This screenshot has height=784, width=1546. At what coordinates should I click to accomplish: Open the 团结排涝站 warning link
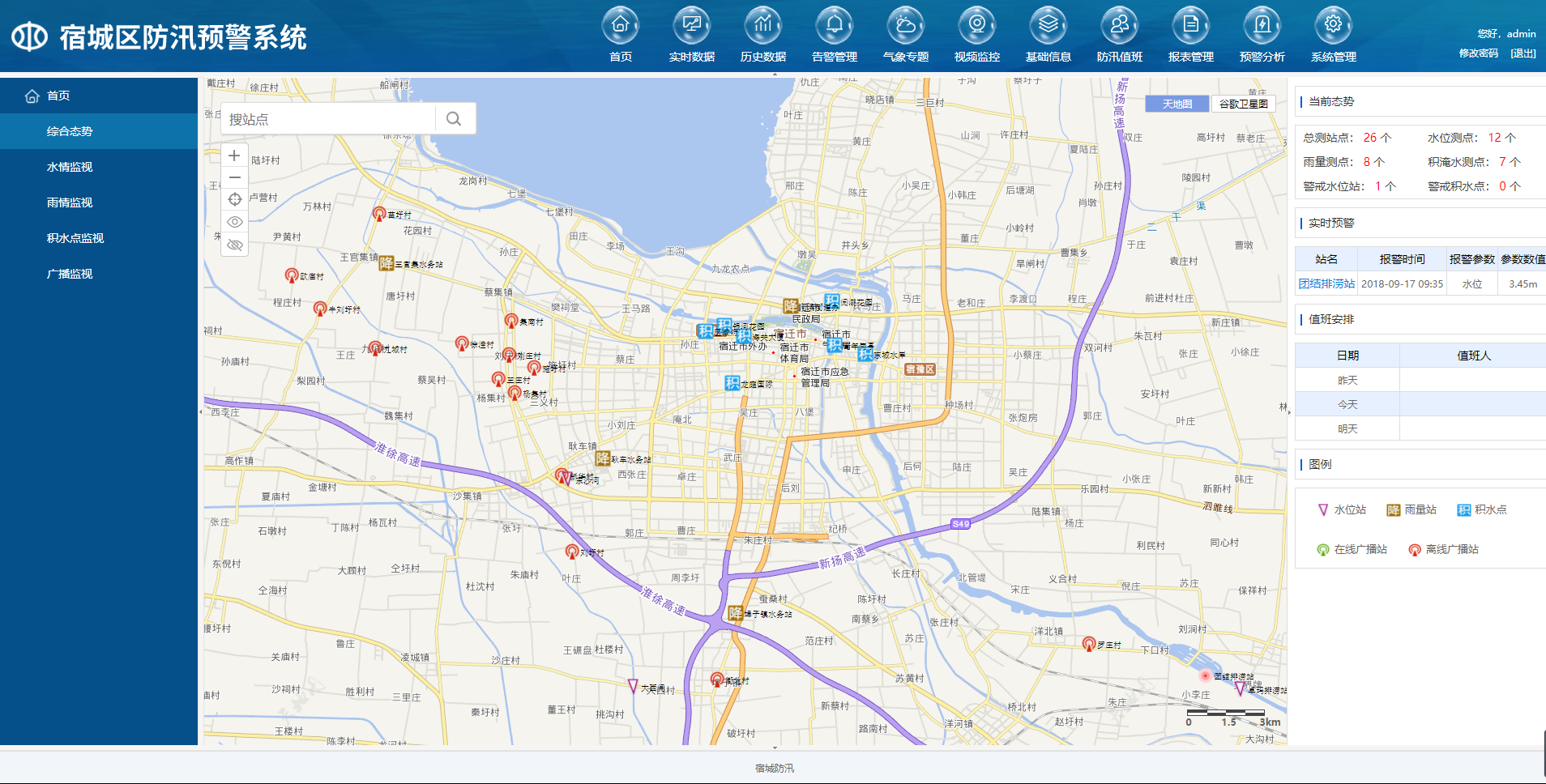pyautogui.click(x=1326, y=284)
